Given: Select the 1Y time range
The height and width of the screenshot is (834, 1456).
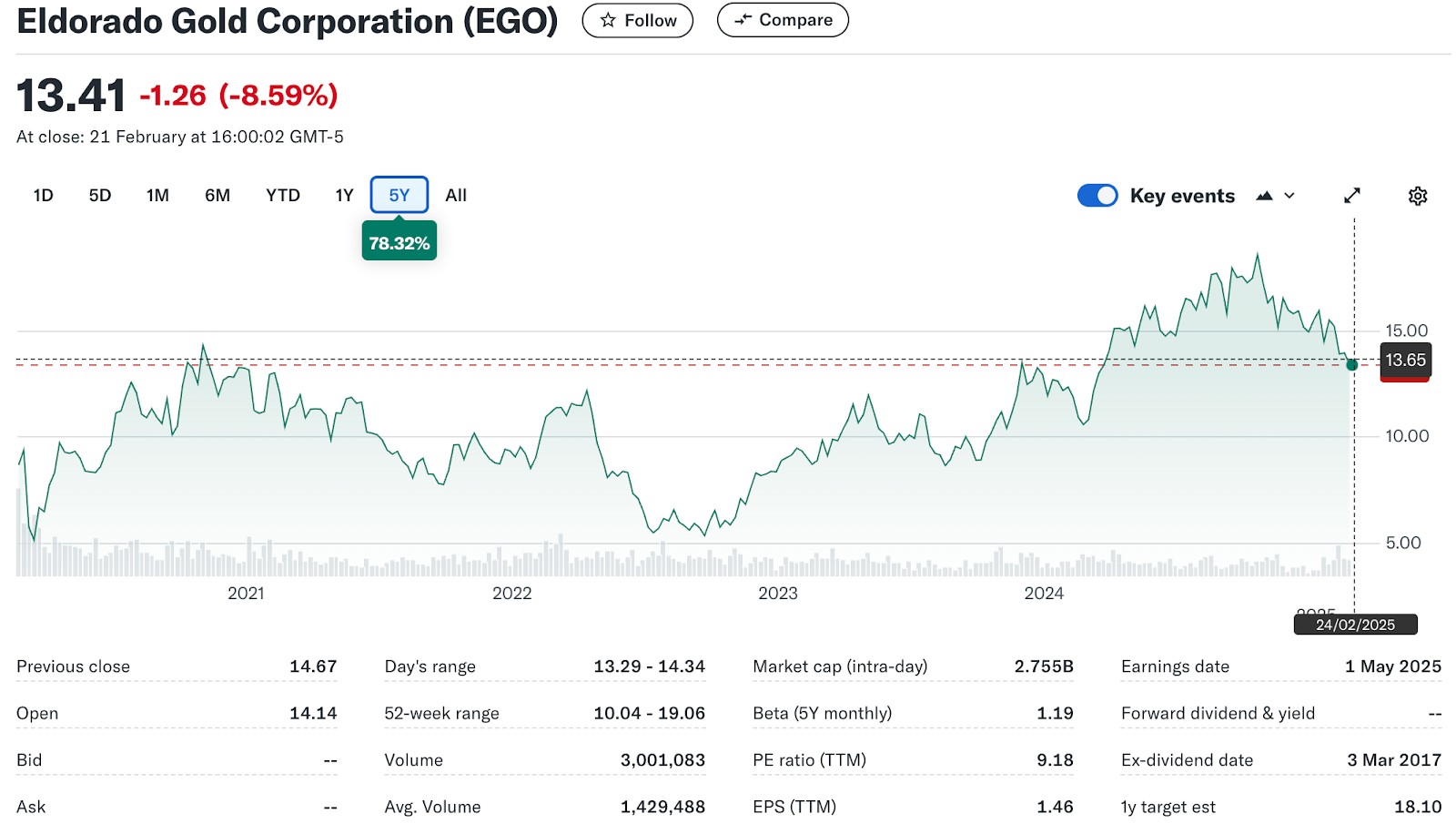Looking at the screenshot, I should pyautogui.click(x=344, y=195).
